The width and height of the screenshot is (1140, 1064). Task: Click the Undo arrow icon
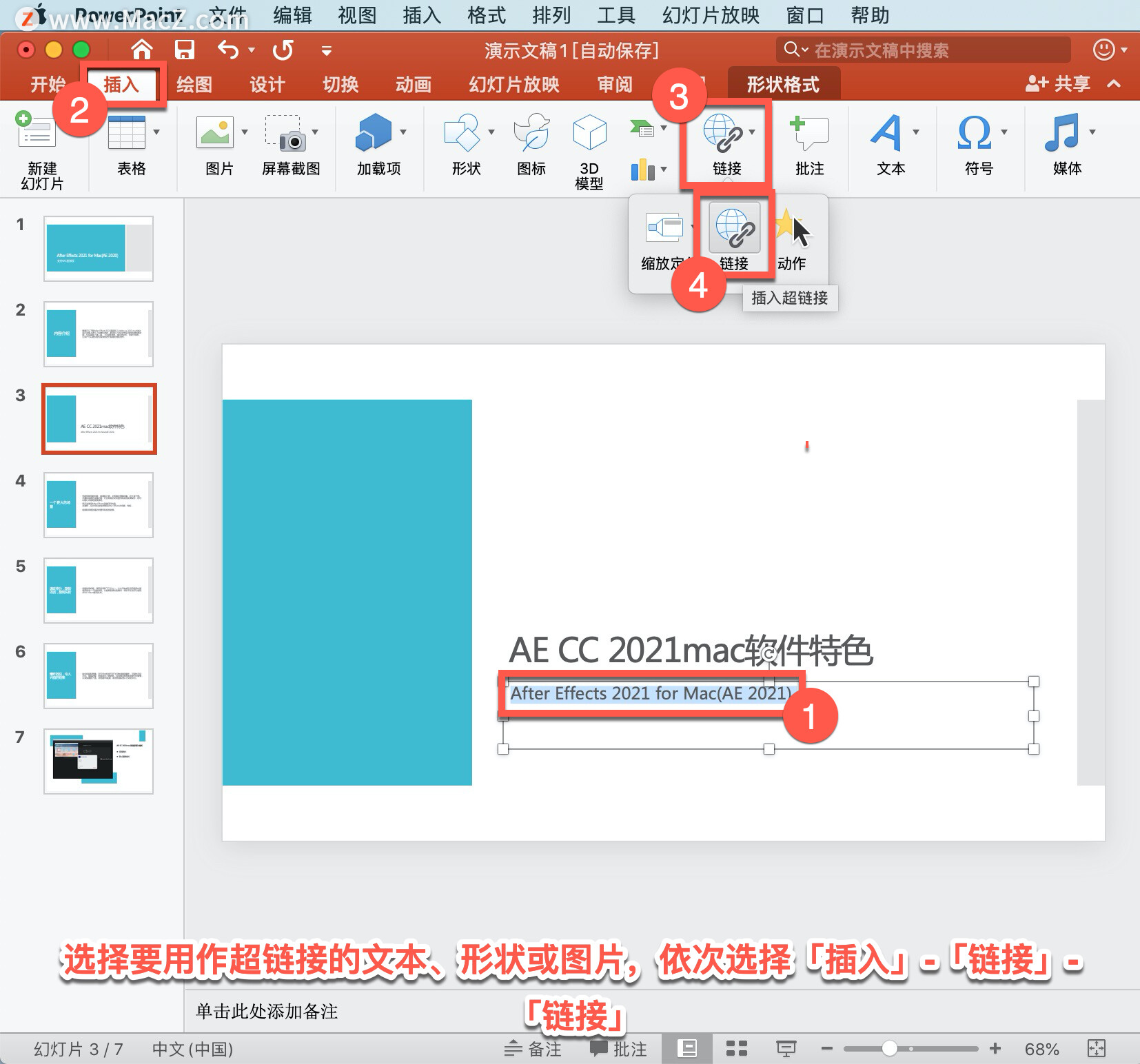[x=228, y=50]
